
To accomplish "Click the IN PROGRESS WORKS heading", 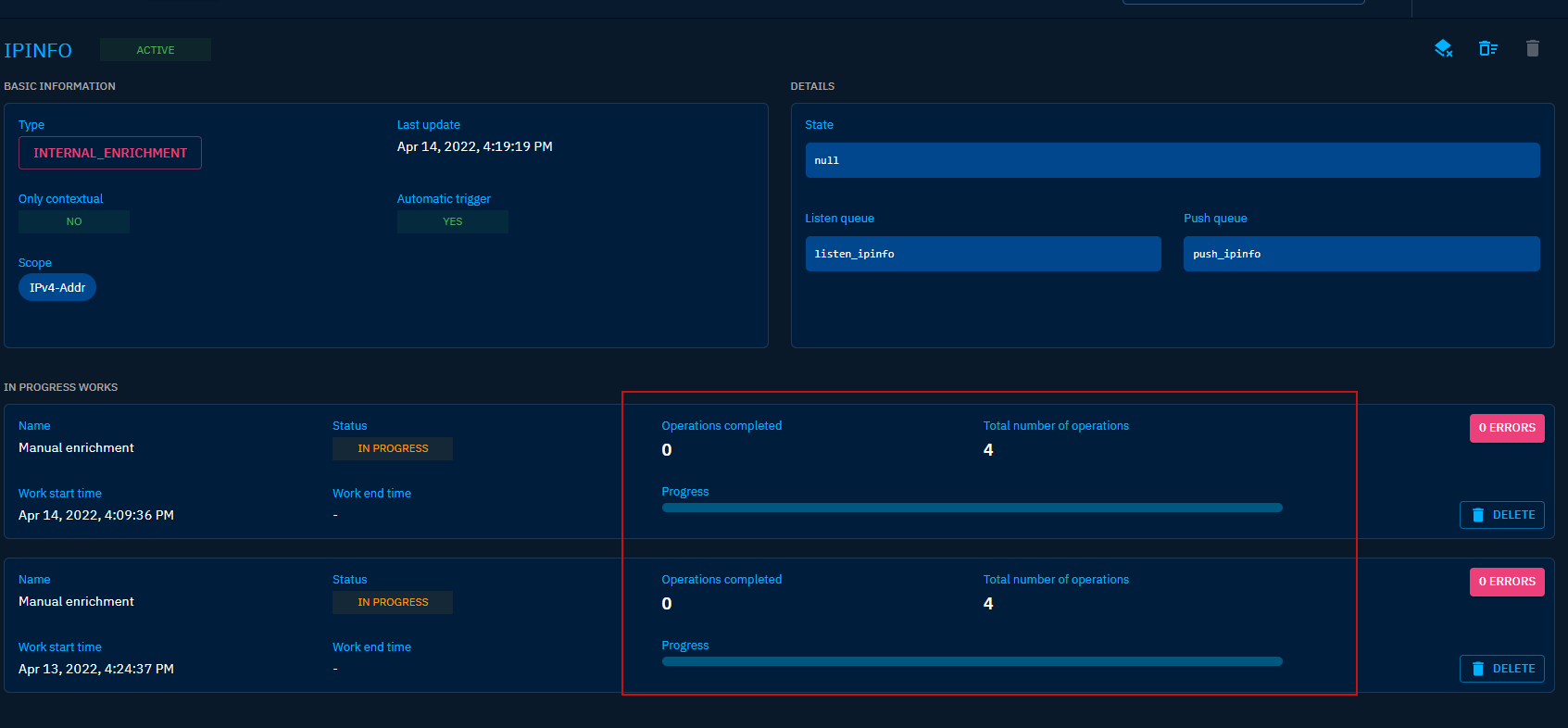I will tap(61, 387).
